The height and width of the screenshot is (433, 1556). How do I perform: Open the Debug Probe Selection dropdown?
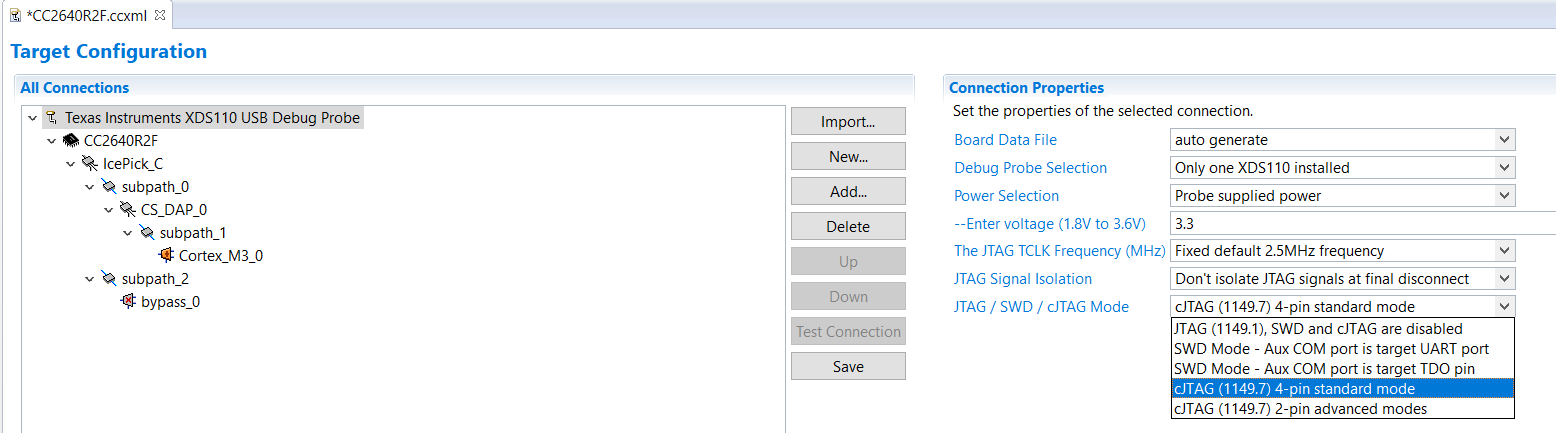[x=1502, y=168]
